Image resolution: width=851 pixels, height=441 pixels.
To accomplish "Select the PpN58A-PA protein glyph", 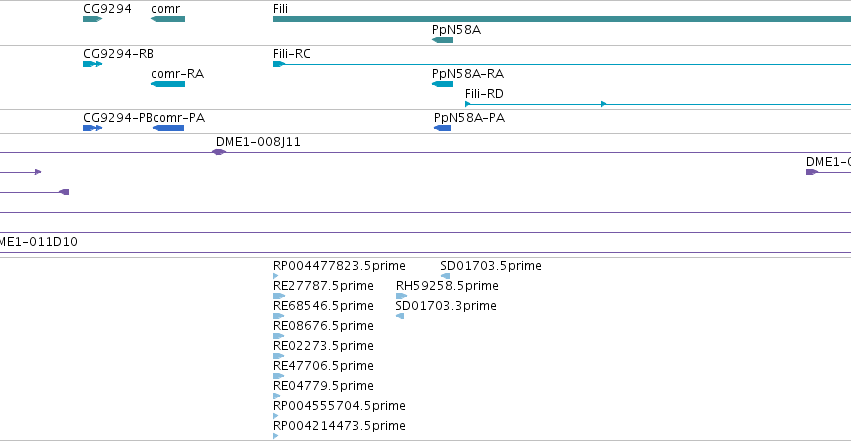I will (442, 128).
